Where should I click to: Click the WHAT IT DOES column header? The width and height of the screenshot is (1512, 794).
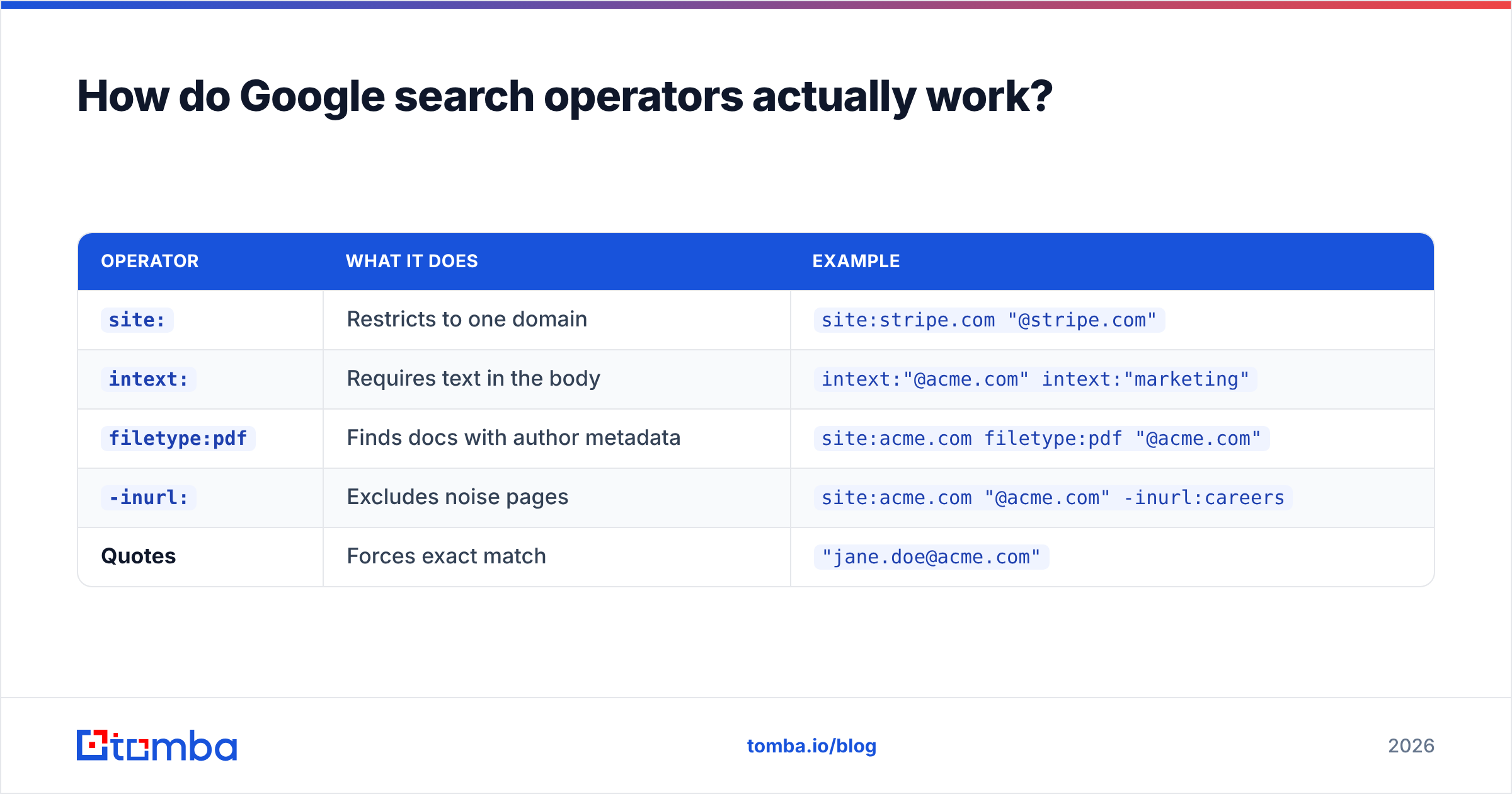click(412, 261)
